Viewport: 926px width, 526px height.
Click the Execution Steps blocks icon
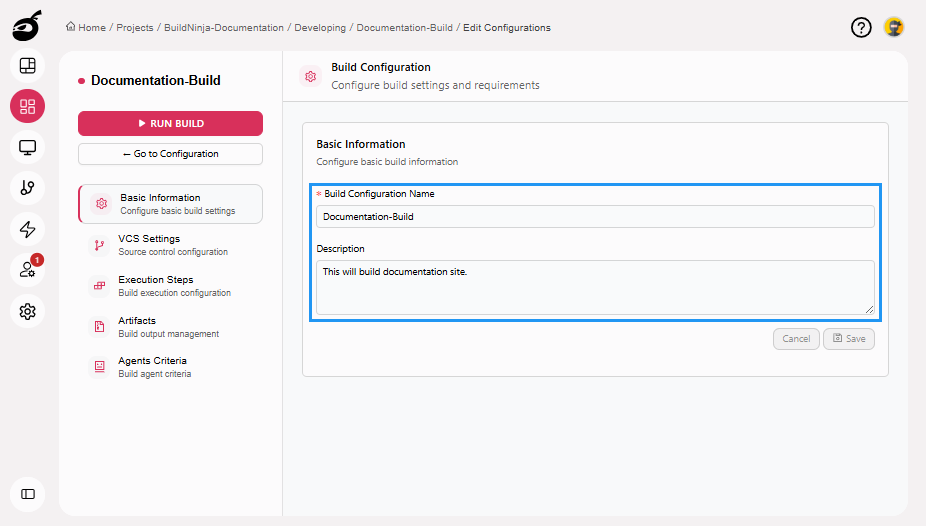(x=99, y=286)
